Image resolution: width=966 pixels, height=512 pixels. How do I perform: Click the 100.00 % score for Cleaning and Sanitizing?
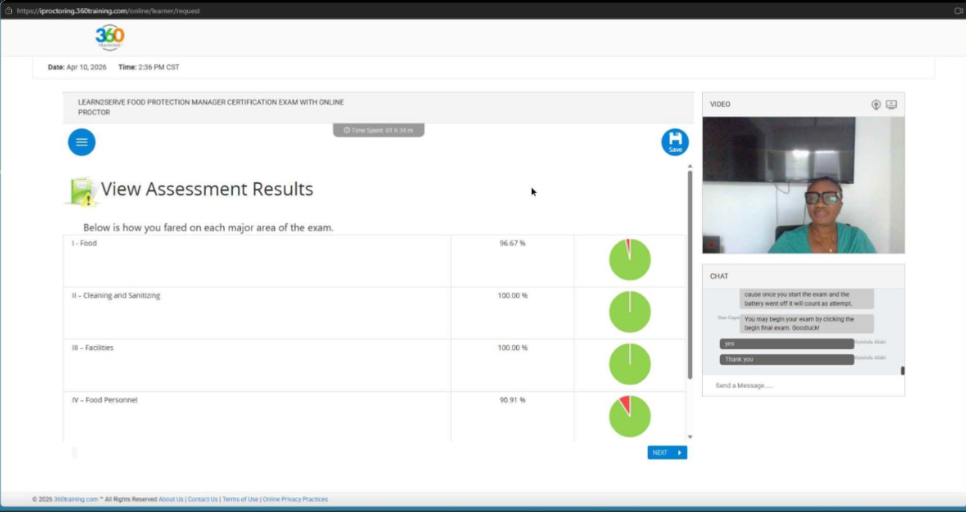(513, 296)
